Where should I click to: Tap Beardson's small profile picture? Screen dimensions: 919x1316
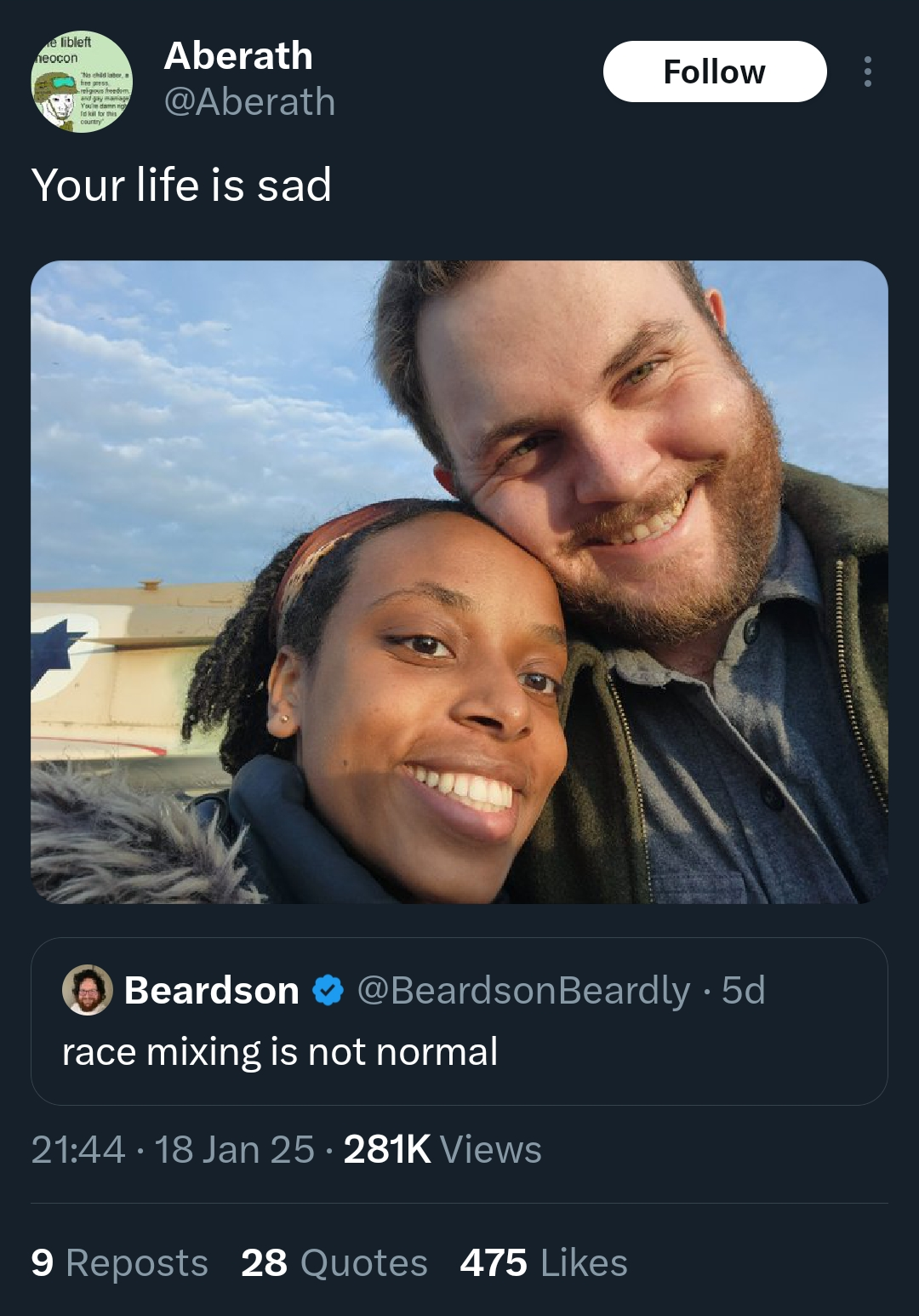click(88, 990)
